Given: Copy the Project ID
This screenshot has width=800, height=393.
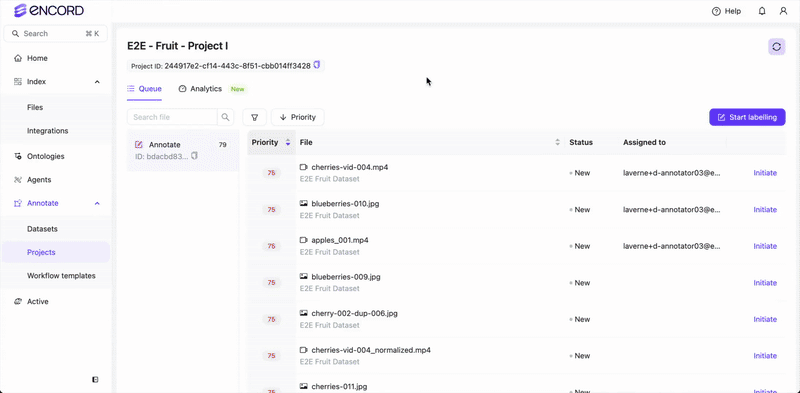Looking at the screenshot, I should [x=317, y=65].
